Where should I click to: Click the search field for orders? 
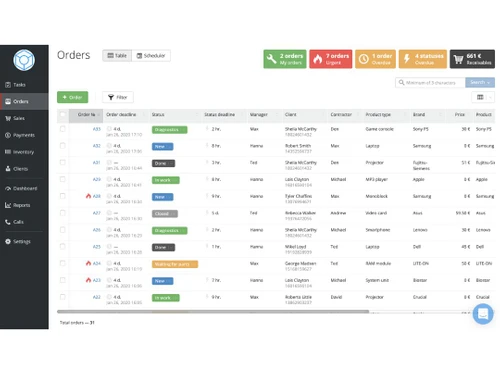[430, 82]
